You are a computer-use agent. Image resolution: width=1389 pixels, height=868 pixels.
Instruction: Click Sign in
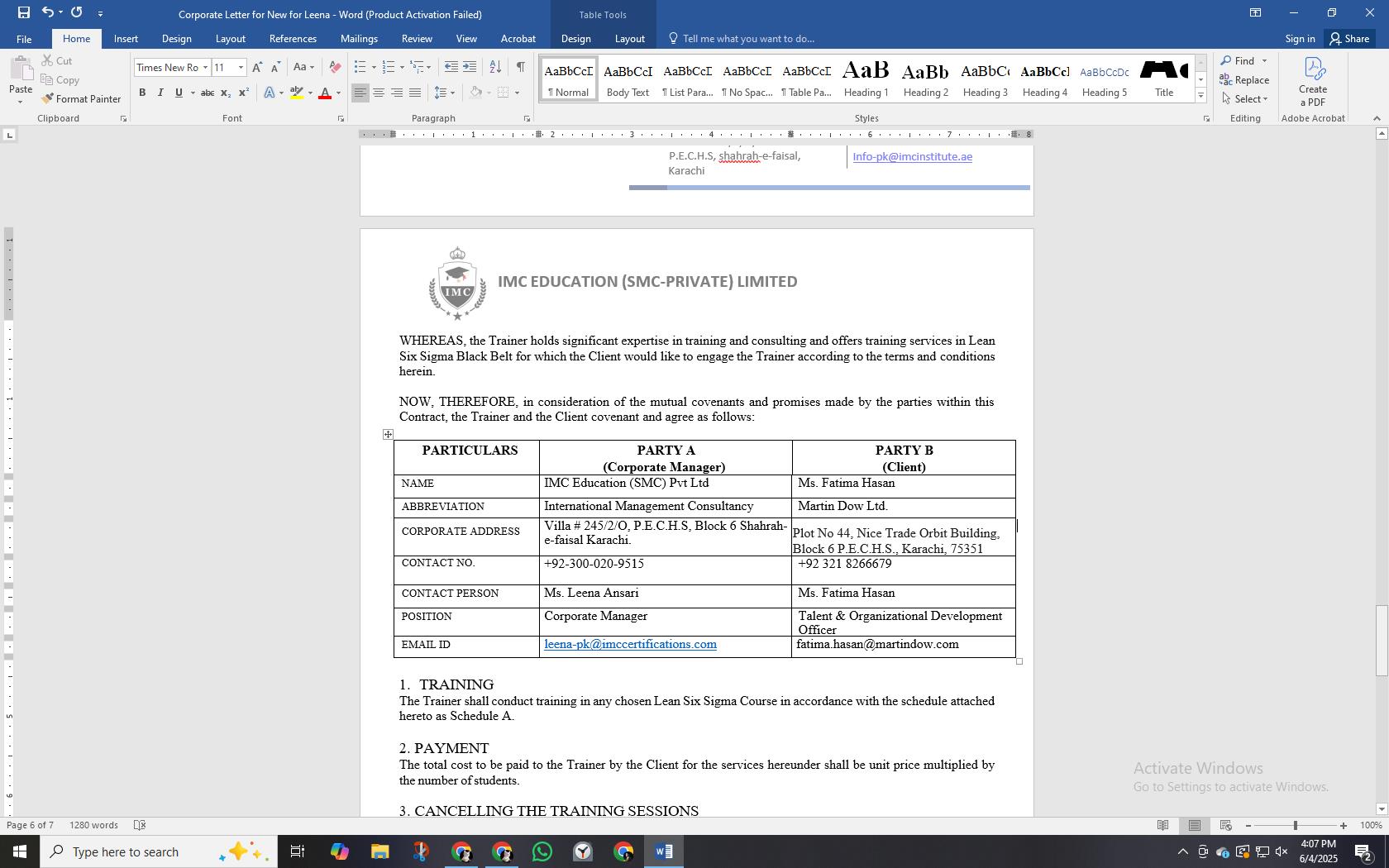tap(1300, 39)
